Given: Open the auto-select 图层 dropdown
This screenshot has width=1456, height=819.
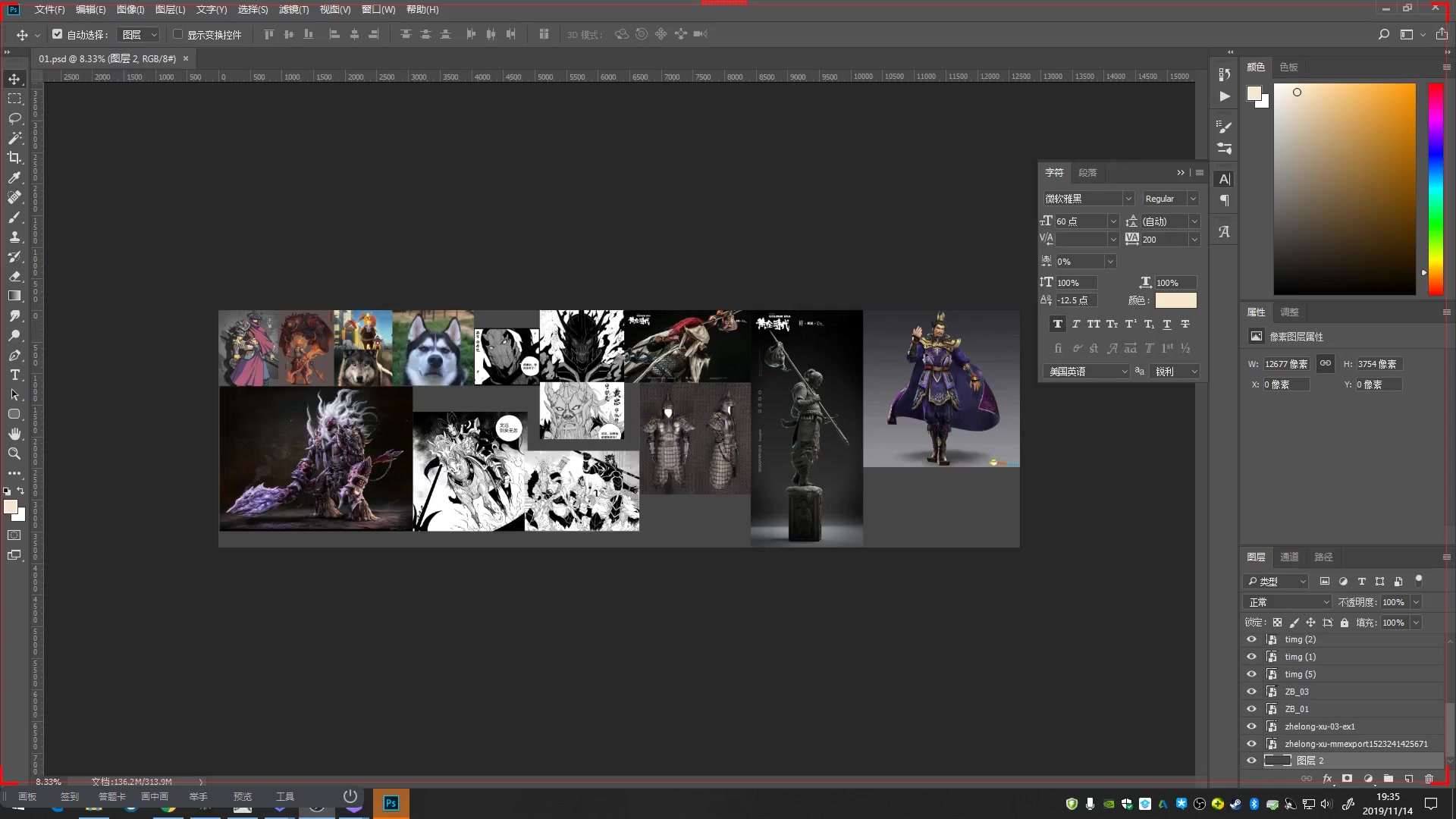Looking at the screenshot, I should coord(140,35).
